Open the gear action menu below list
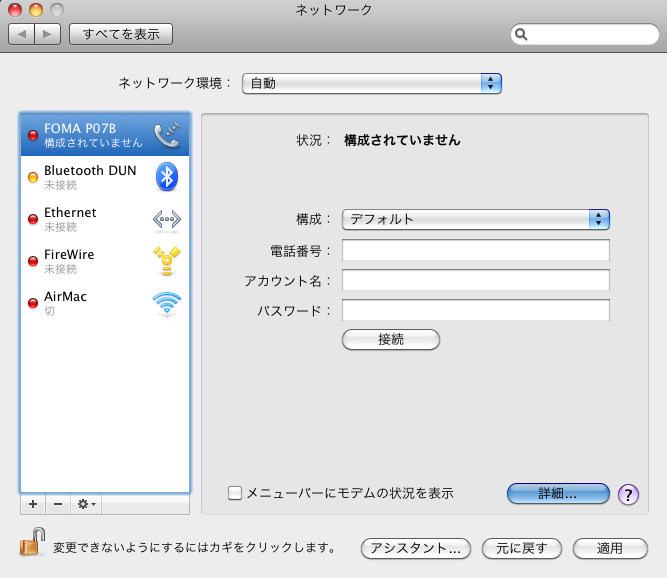 click(87, 504)
